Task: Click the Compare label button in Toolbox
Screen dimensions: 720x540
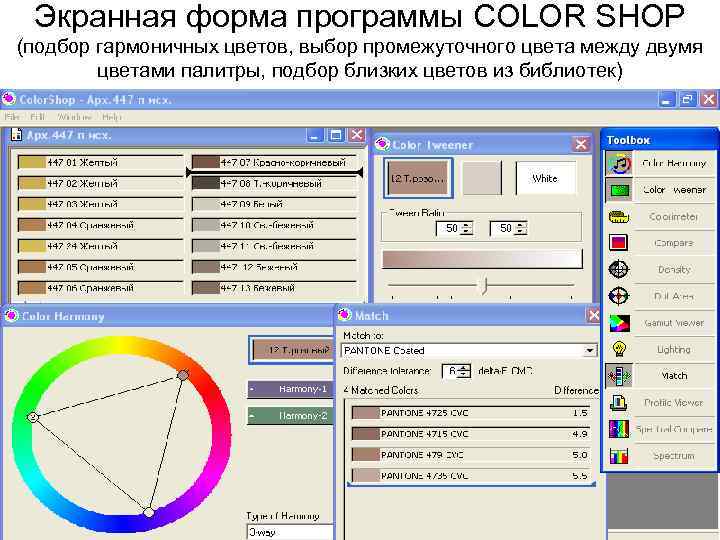Action: click(x=674, y=243)
